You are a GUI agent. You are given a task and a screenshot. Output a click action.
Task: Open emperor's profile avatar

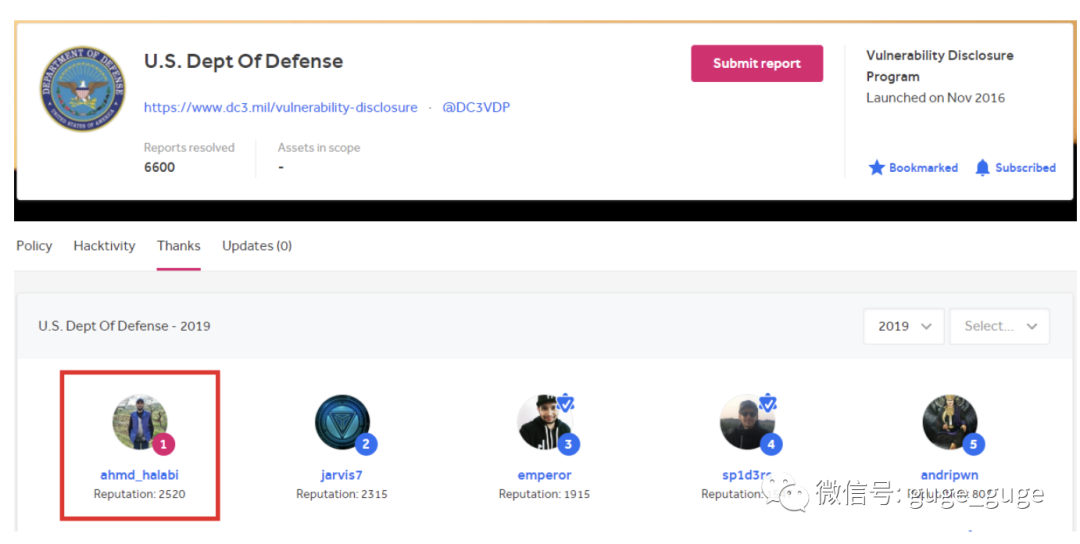[x=544, y=422]
